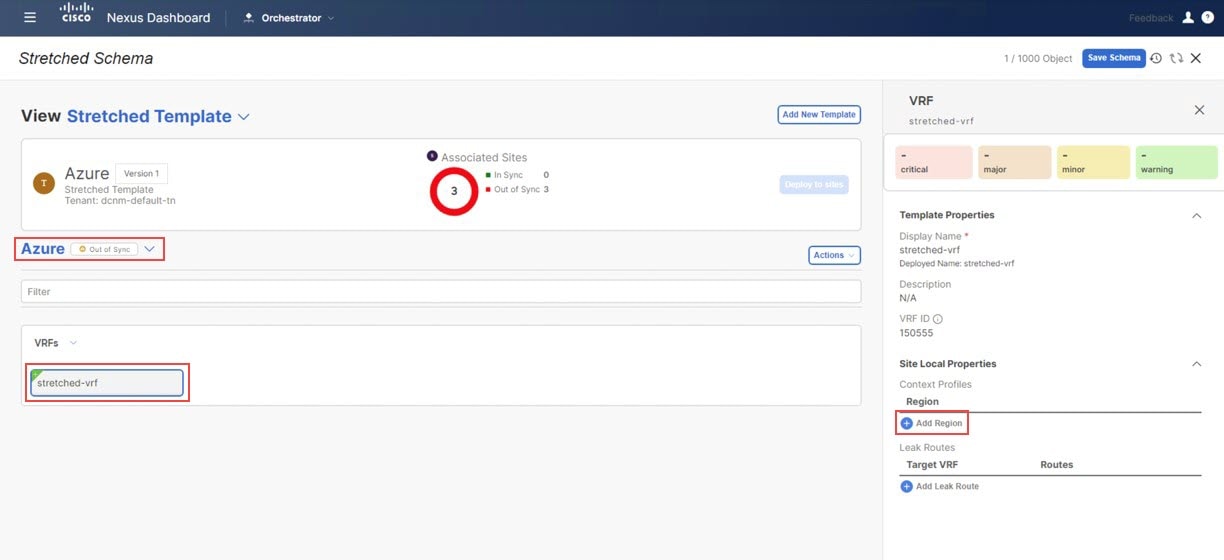1224x560 pixels.
Task: Click the Out of Sync 3 legend entry
Action: pyautogui.click(x=518, y=189)
